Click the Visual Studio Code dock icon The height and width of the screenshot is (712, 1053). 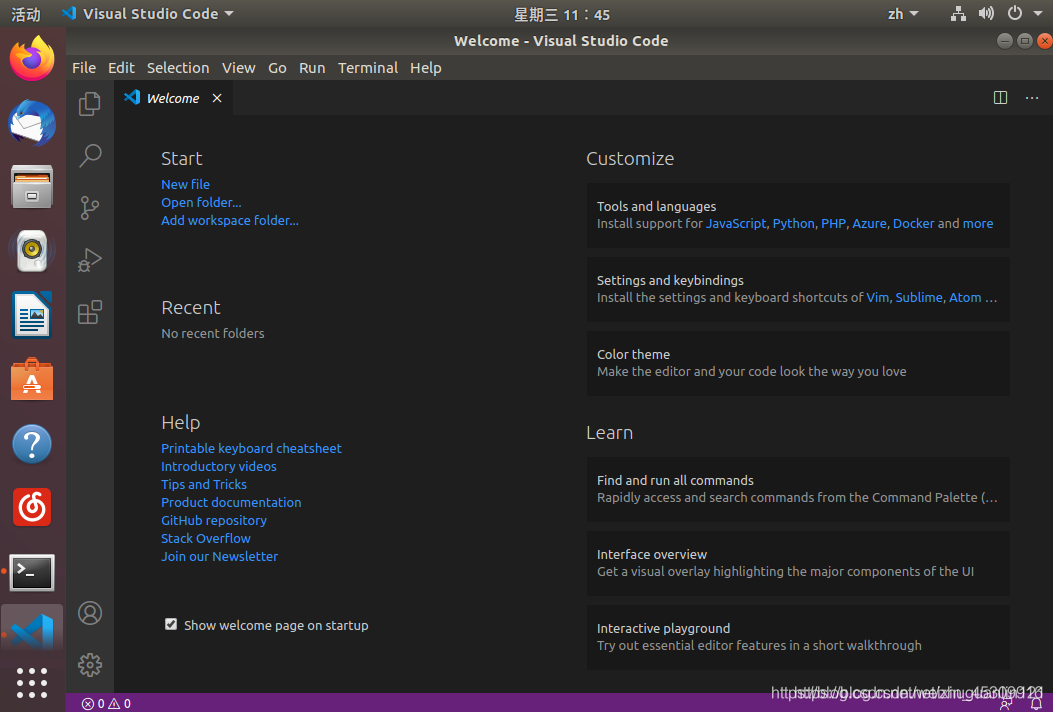32,631
